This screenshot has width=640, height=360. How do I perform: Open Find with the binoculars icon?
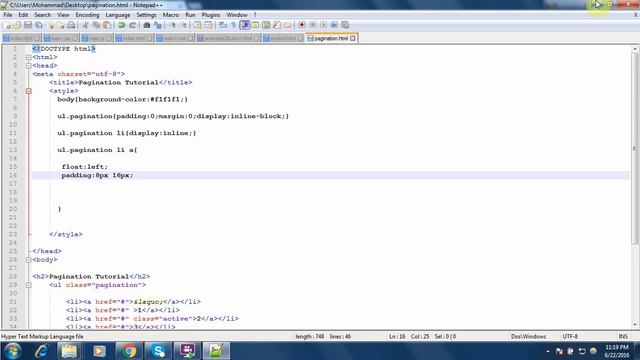(x=147, y=25)
